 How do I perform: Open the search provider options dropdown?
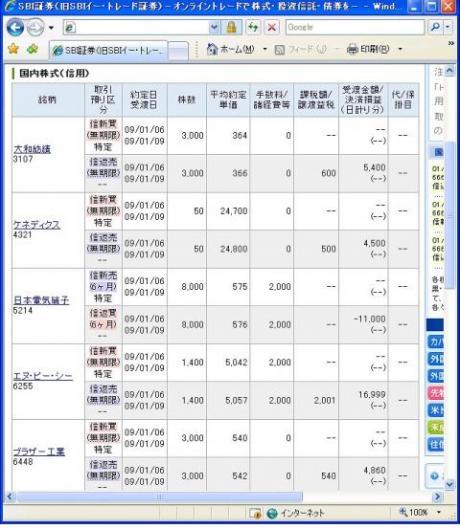448,27
